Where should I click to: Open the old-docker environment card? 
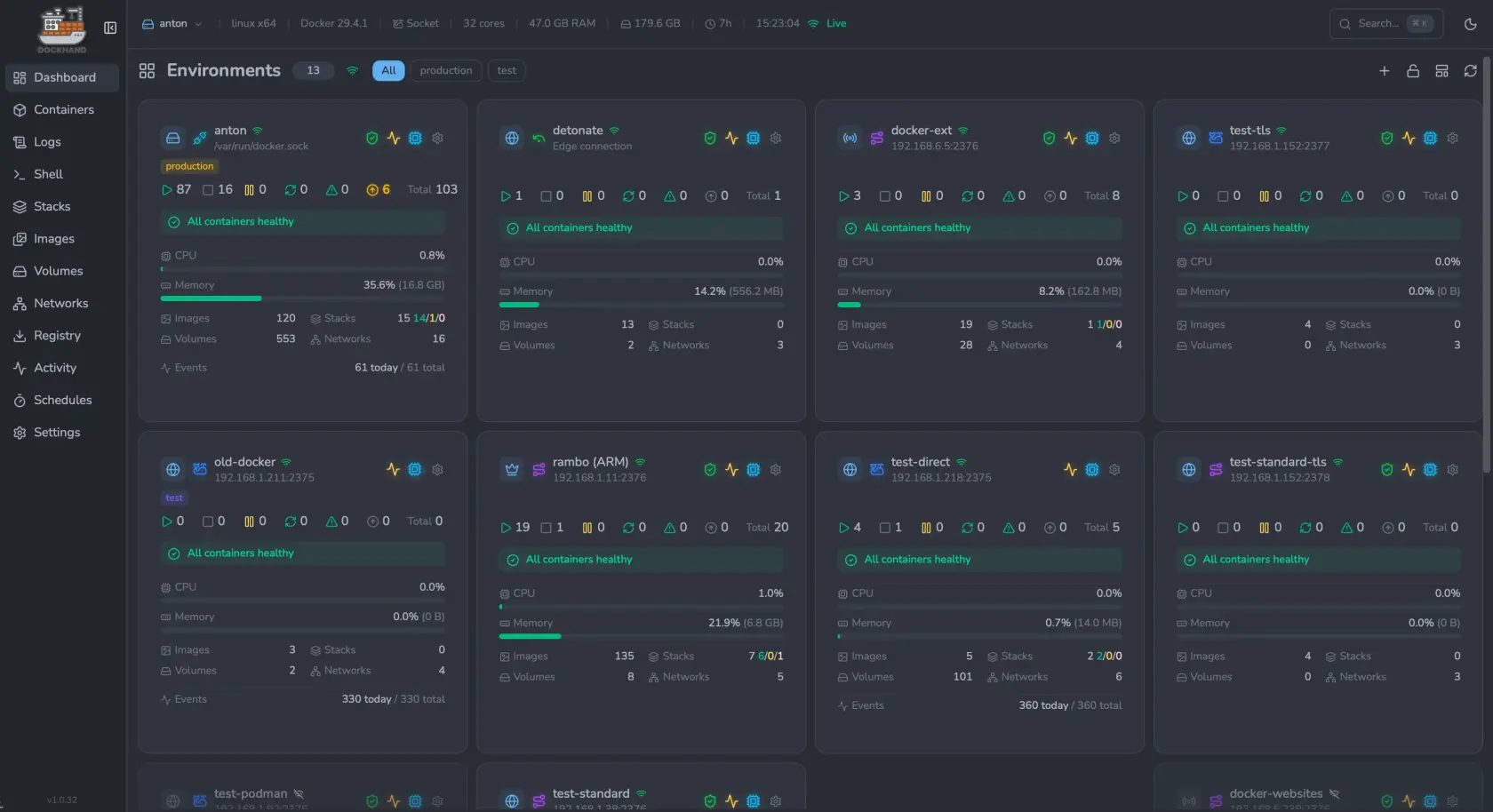(302, 593)
